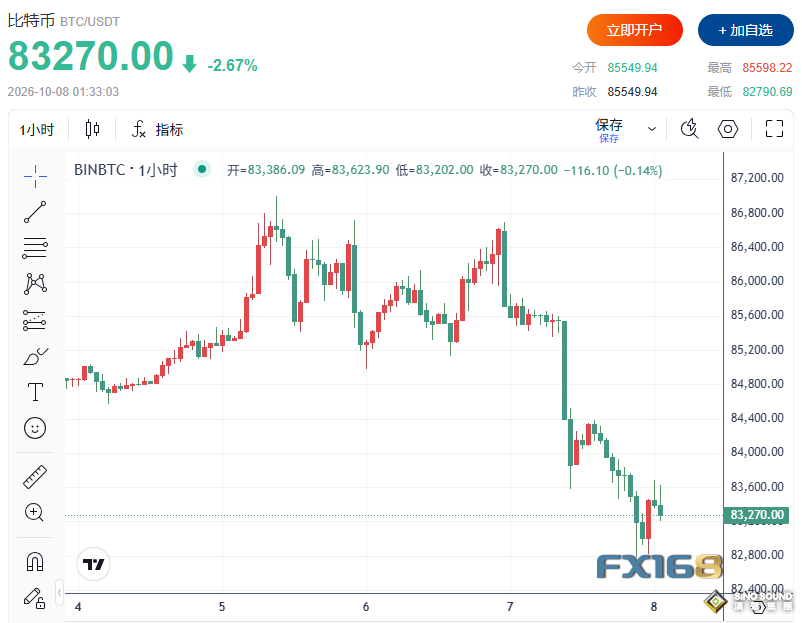The image size is (802, 623).
Task: Open the Fibonacci retracement tool
Action: point(35,248)
